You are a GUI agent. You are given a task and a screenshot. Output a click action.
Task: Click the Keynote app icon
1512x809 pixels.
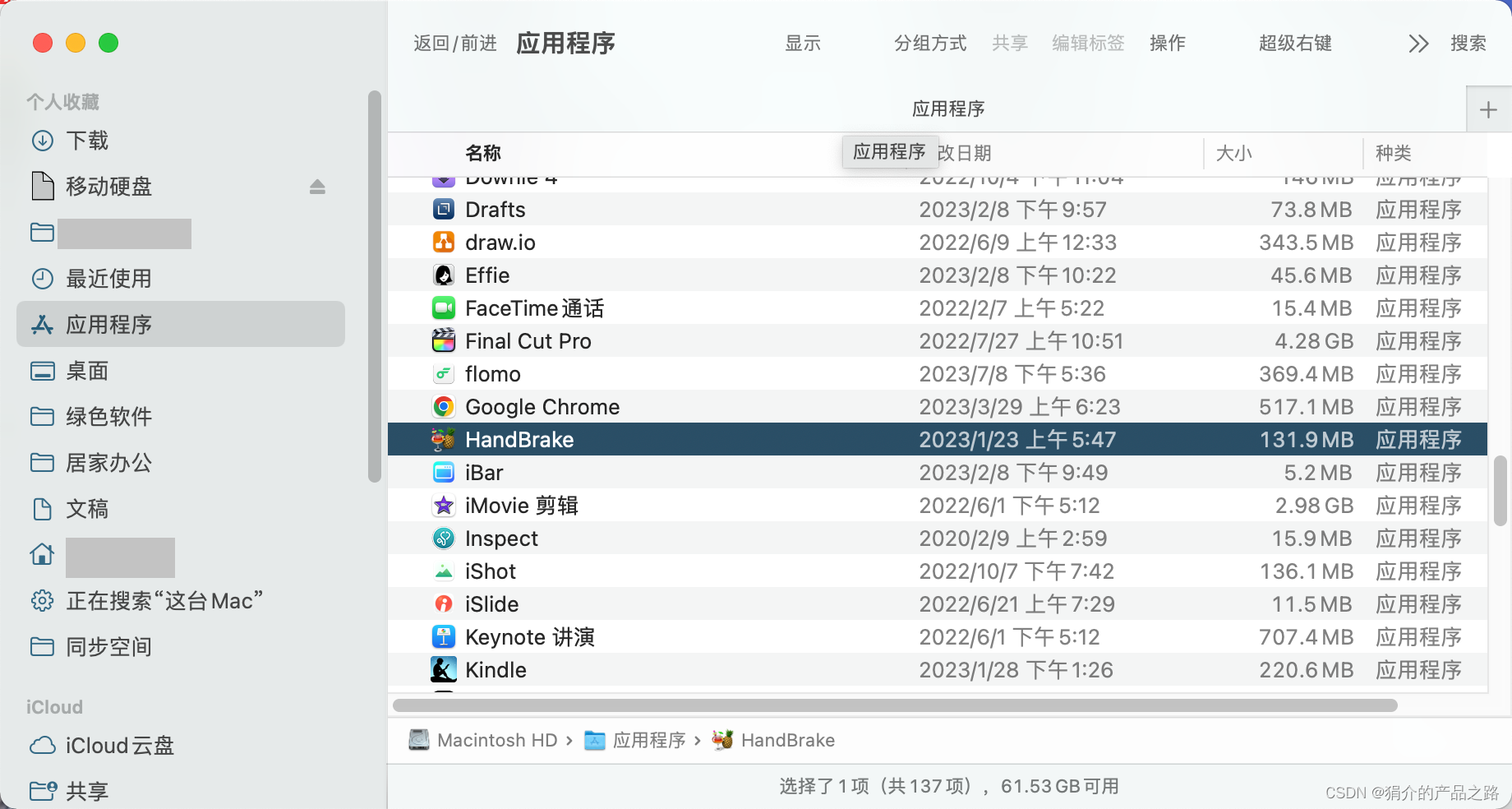click(444, 637)
